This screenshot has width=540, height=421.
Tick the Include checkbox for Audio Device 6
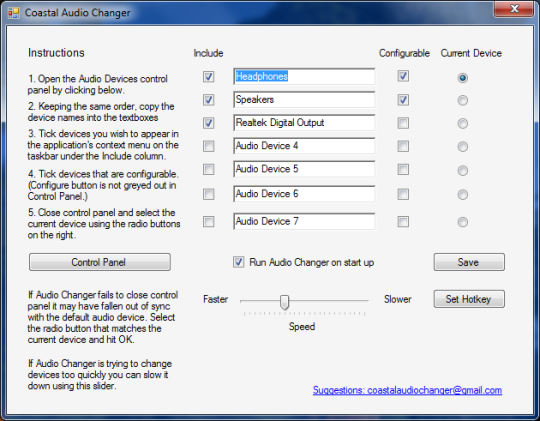(208, 194)
